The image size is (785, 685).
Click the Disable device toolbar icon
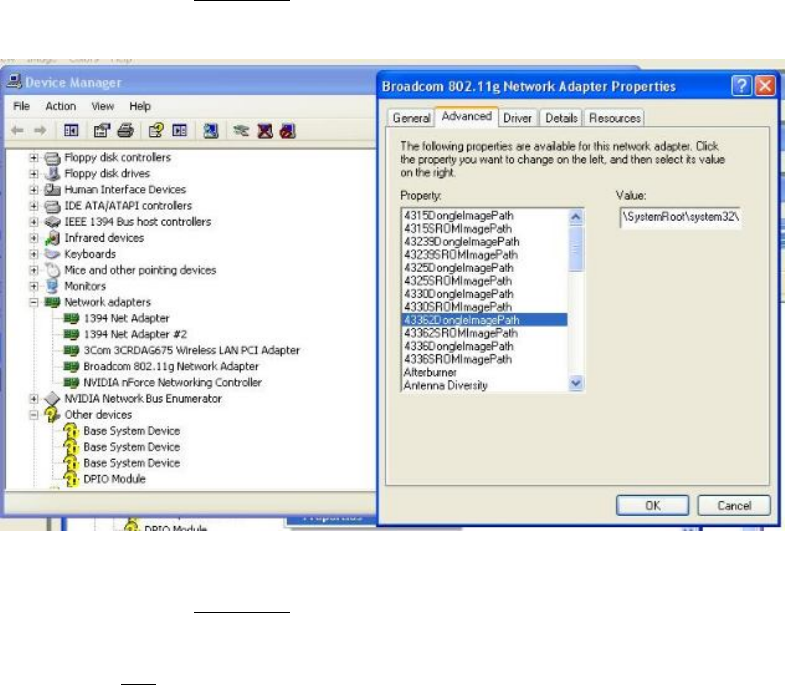pos(288,131)
